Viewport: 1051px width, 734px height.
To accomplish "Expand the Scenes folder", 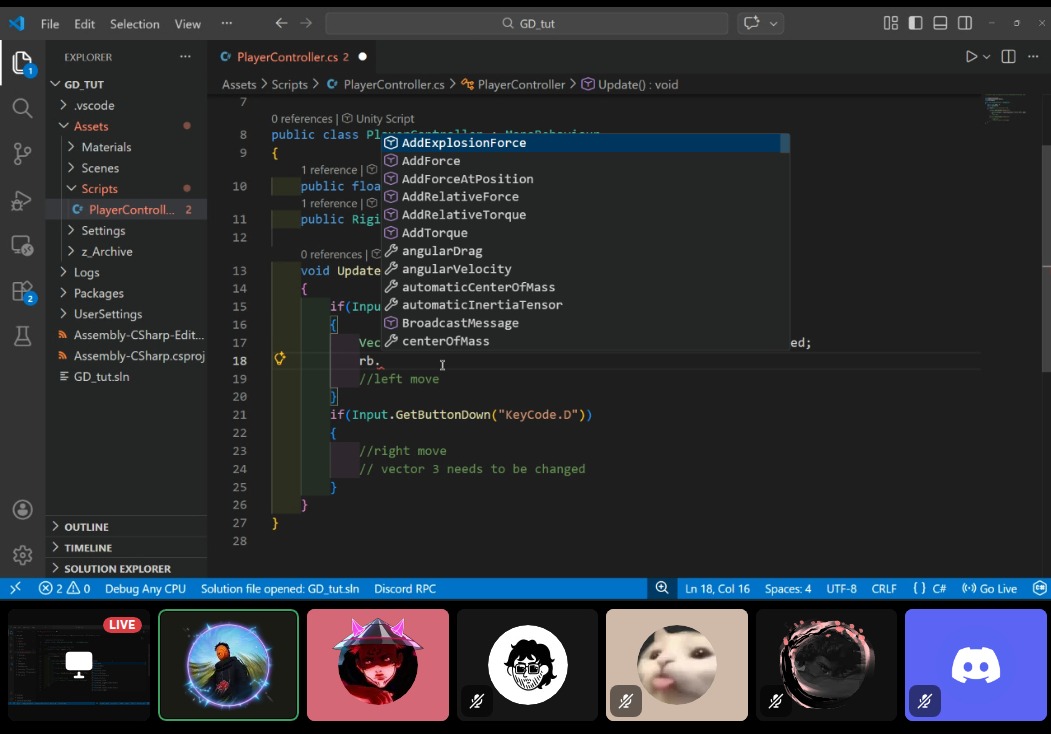I will click(x=71, y=168).
